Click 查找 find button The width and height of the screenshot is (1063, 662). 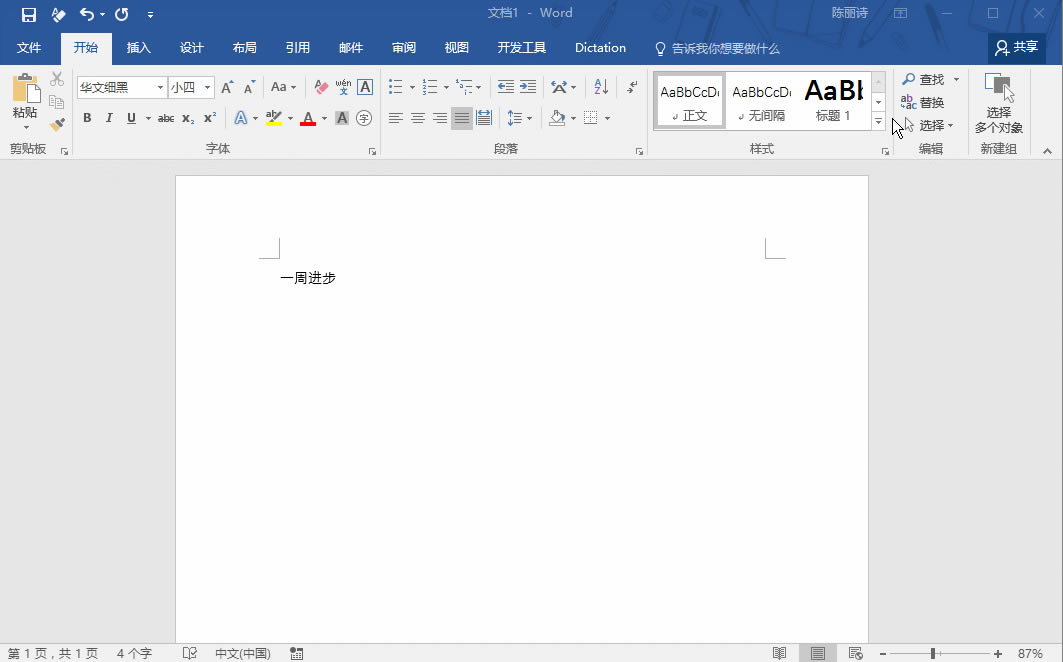point(923,79)
